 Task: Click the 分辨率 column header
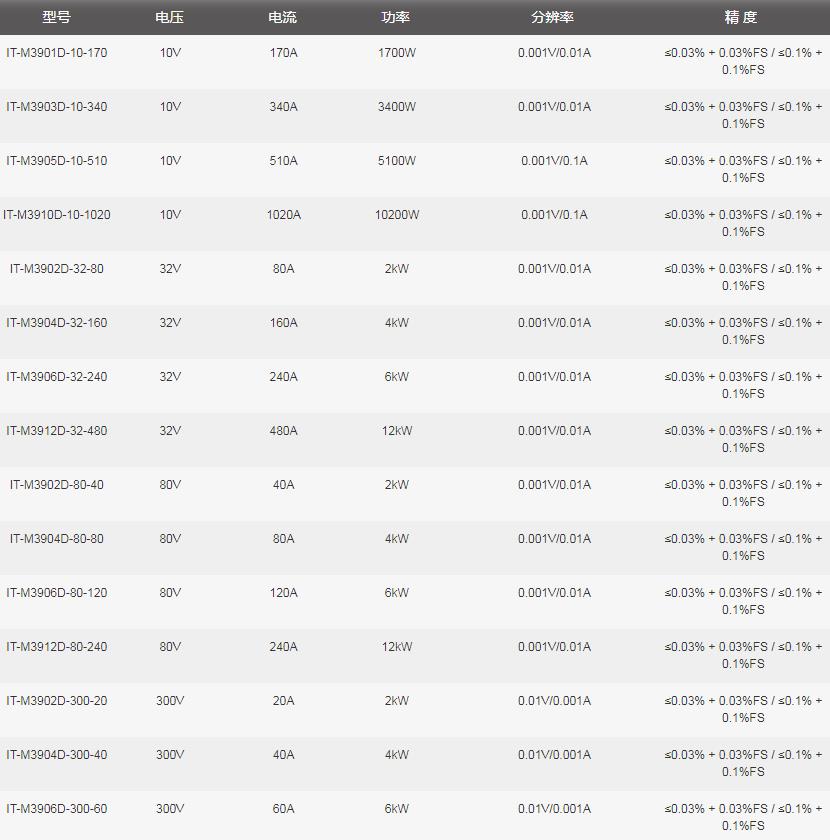pyautogui.click(x=553, y=17)
